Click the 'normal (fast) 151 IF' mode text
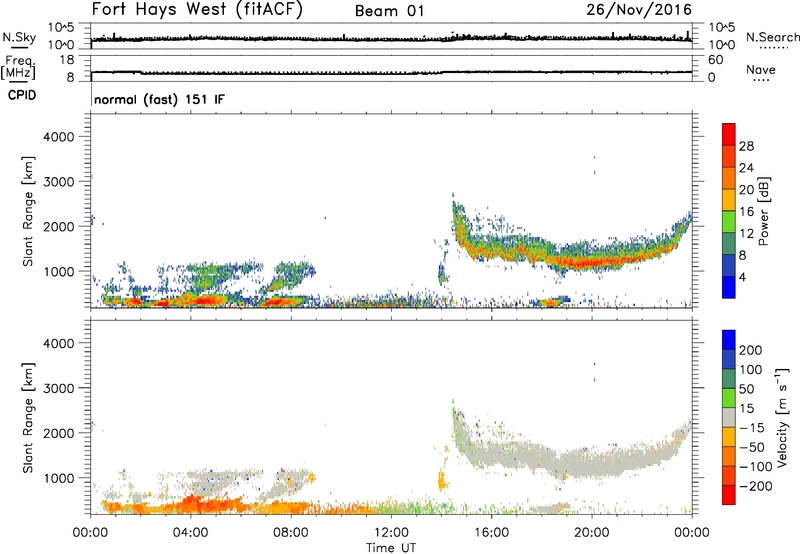This screenshot has width=800, height=554. coord(159,99)
